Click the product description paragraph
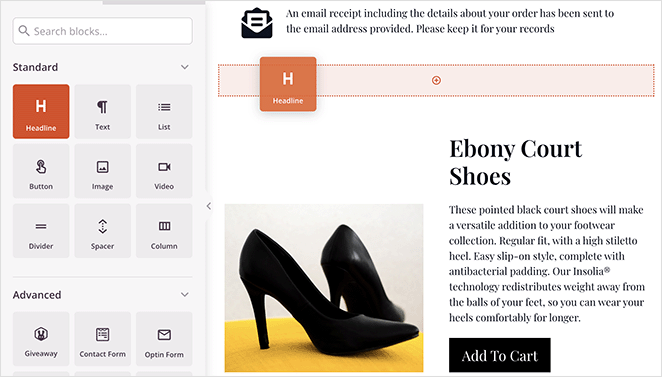The image size is (662, 377). (547, 264)
